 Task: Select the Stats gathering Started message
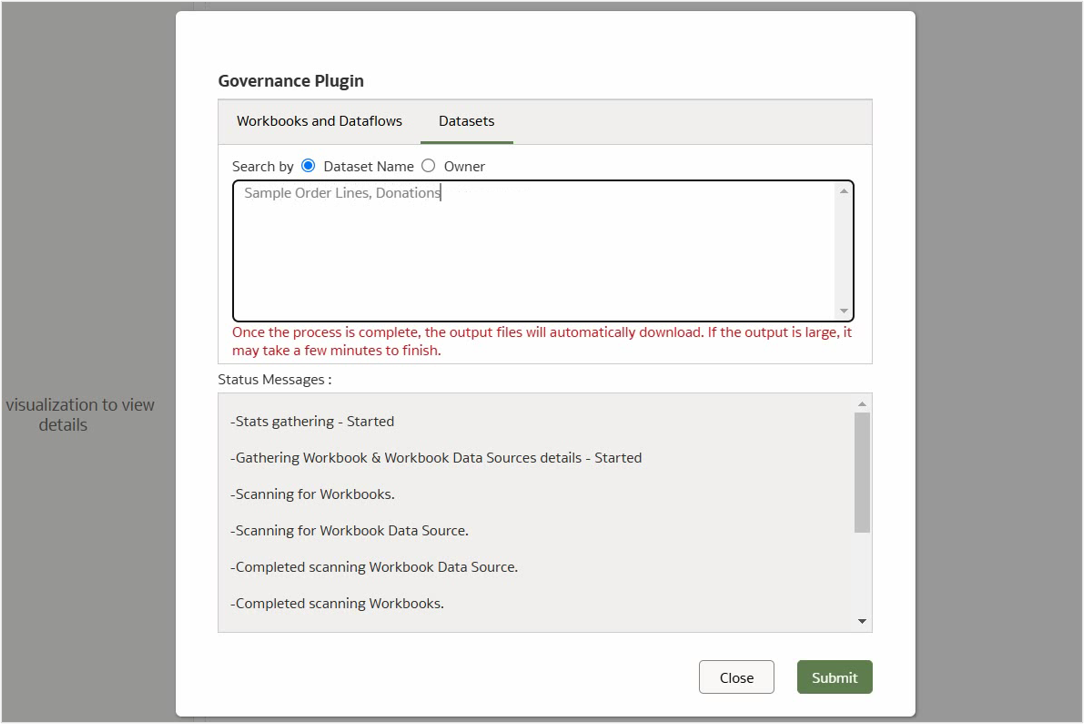(x=311, y=421)
